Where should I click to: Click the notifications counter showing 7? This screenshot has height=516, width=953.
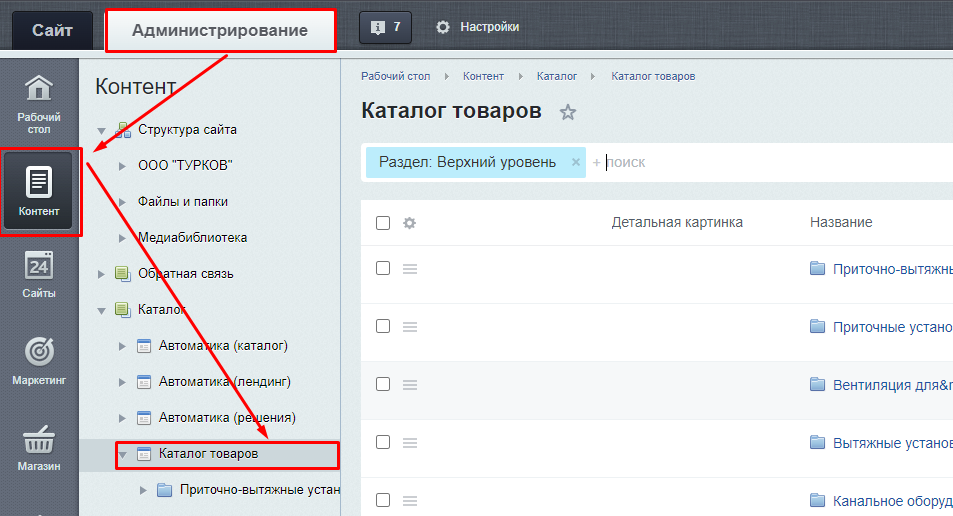(x=385, y=27)
